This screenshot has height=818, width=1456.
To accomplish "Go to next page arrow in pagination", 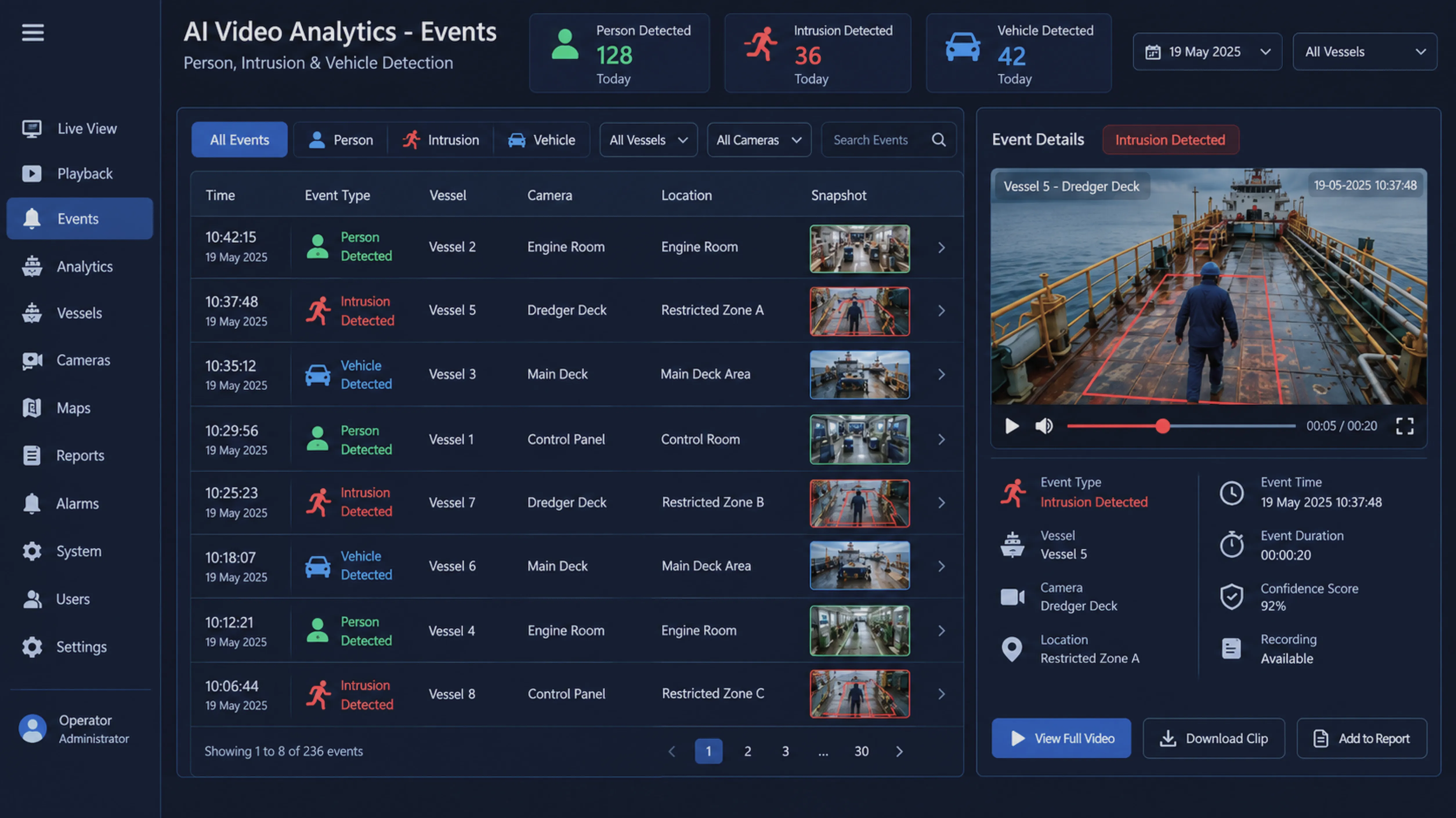I will [899, 751].
